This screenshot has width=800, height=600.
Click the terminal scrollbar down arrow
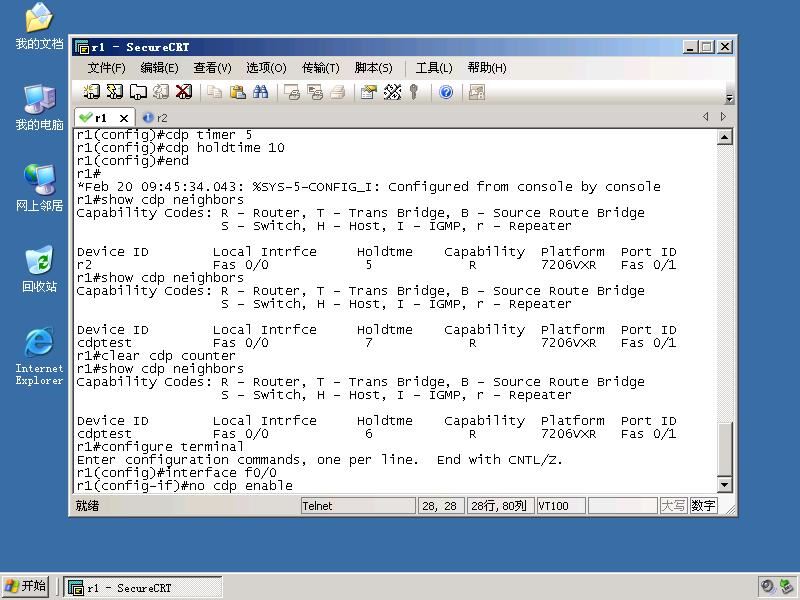[725, 485]
